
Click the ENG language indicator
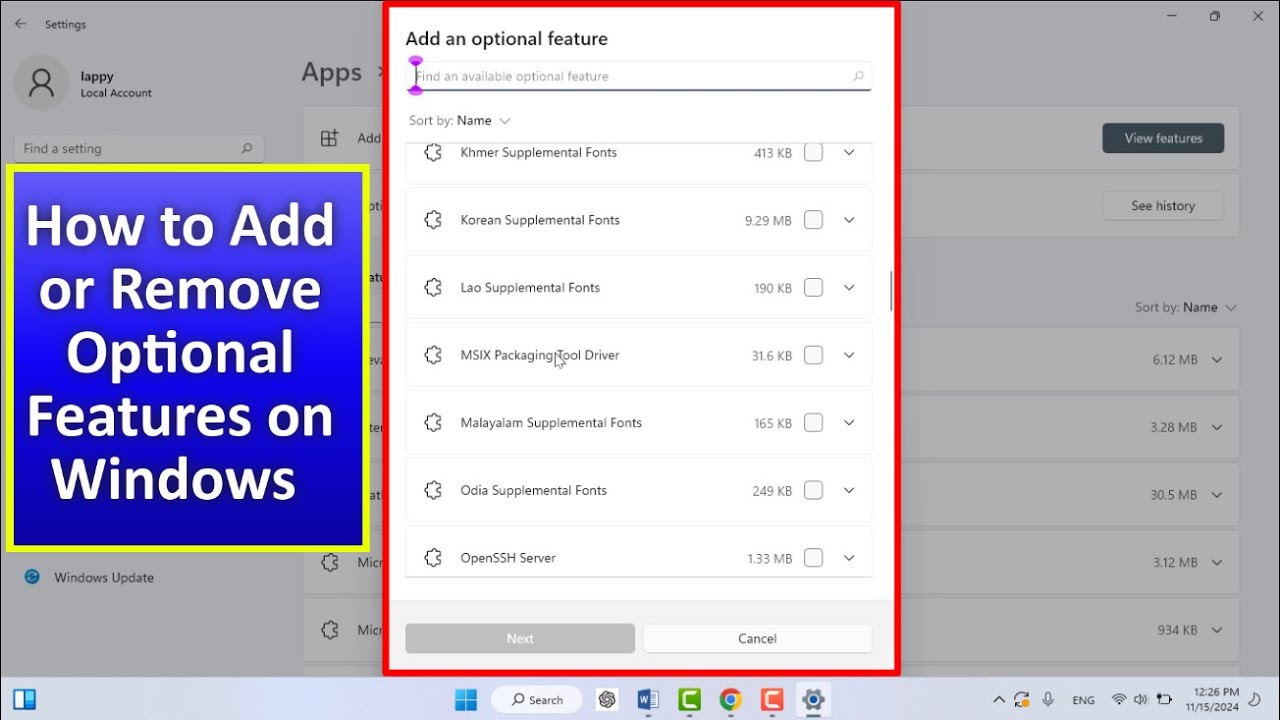pos(1083,700)
